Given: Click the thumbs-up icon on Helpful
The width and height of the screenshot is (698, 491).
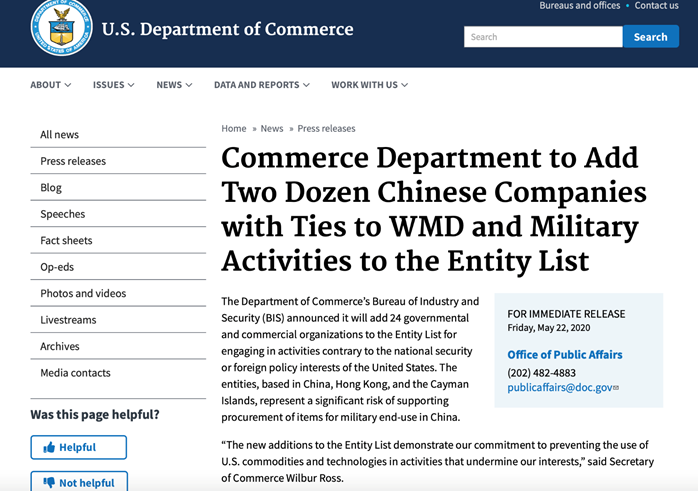Looking at the screenshot, I should click(50, 447).
